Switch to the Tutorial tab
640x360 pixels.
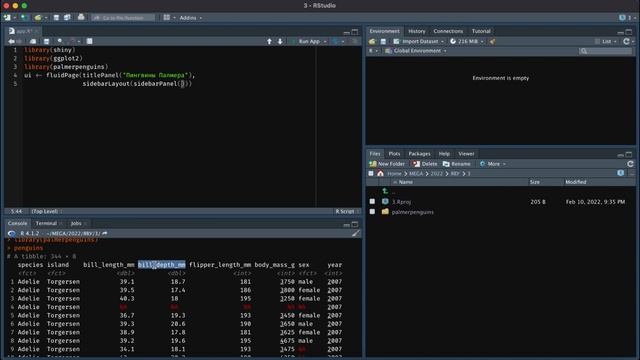[x=481, y=31]
